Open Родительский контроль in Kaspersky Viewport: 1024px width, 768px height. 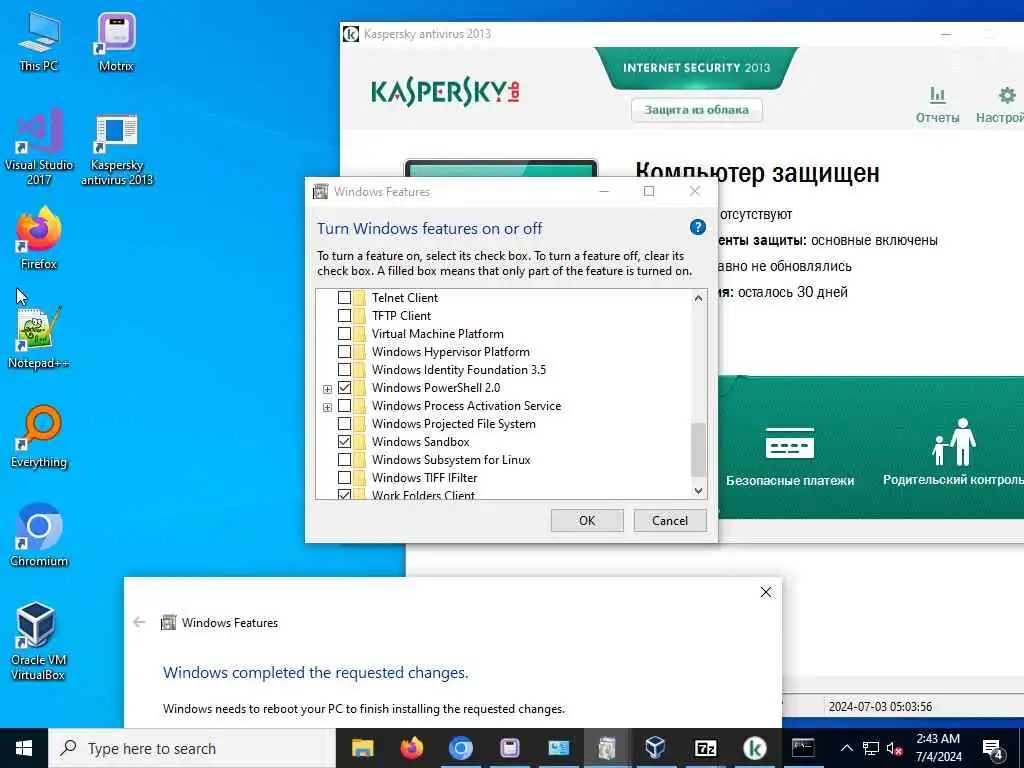[953, 452]
